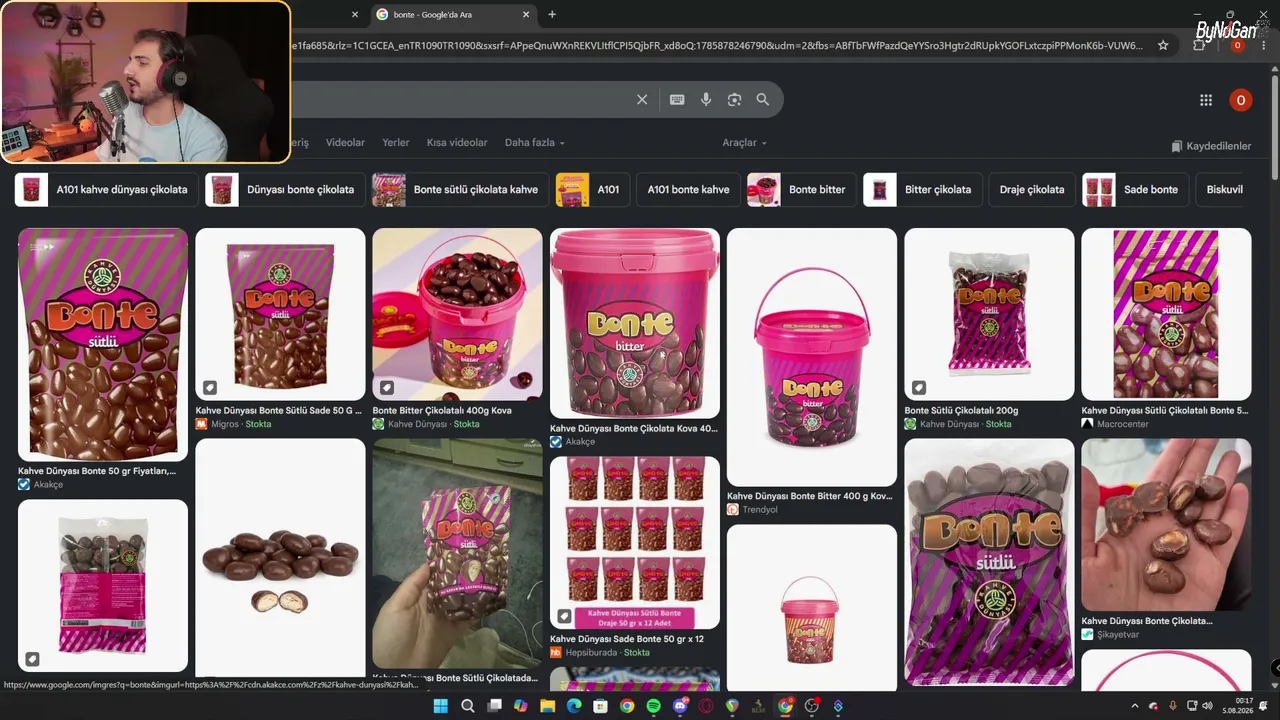This screenshot has width=1280, height=720.
Task: Click the magnifier search button
Action: pos(763,99)
